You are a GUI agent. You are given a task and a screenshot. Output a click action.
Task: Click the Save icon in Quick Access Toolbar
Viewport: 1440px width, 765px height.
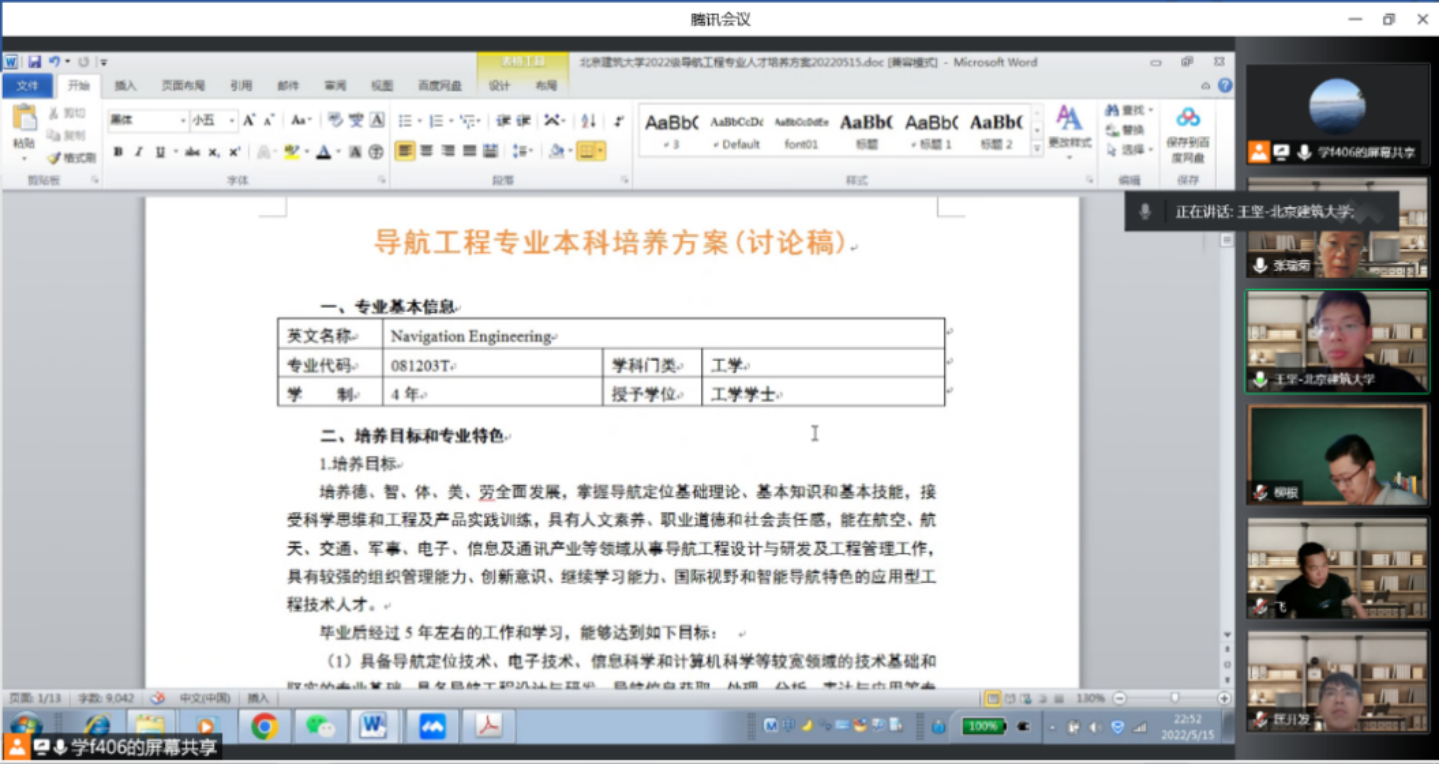point(35,62)
